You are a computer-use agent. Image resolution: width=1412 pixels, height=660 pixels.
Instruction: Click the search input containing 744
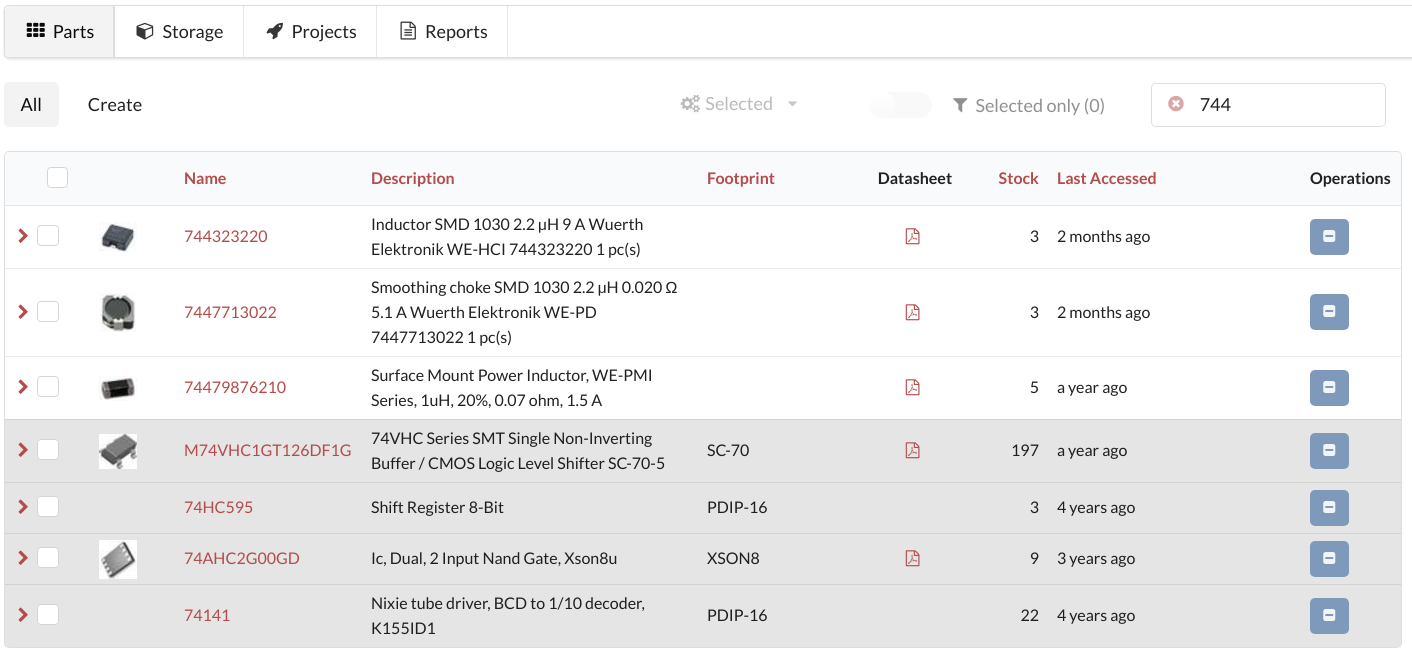coord(1285,105)
